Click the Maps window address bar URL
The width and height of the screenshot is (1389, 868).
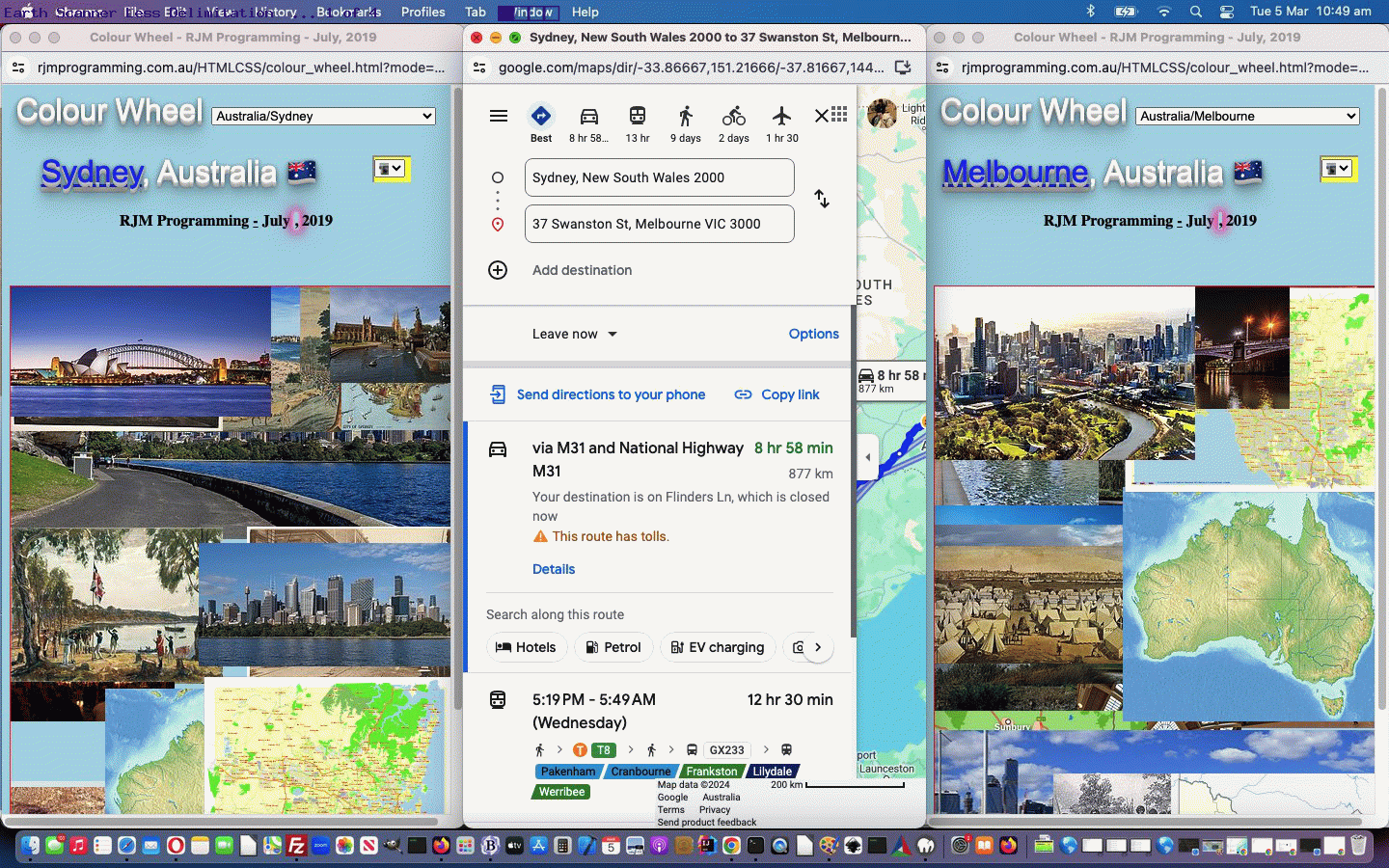pos(691,68)
